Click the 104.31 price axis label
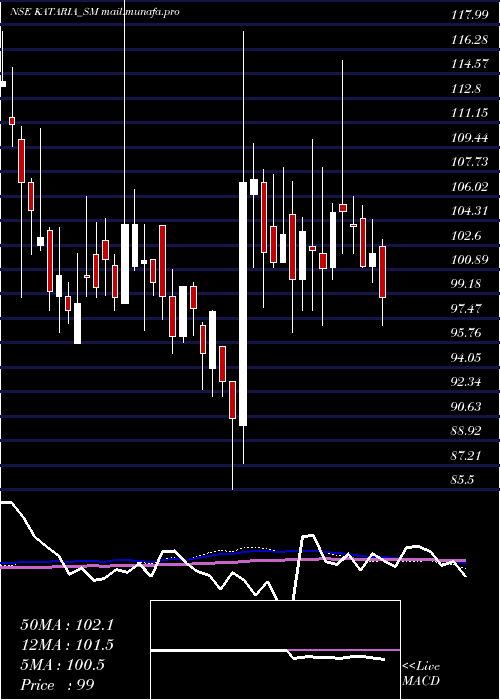Viewport: 500px width, 700px height. (x=470, y=211)
